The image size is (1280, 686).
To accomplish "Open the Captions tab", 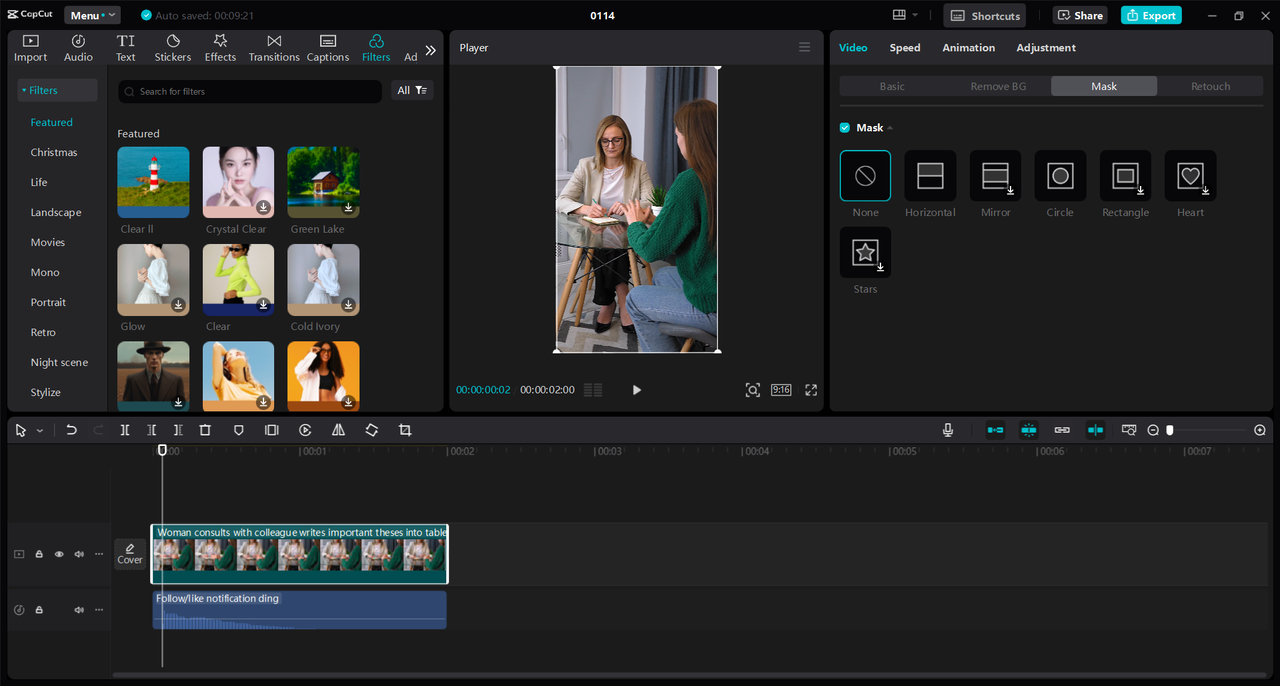I will [328, 48].
